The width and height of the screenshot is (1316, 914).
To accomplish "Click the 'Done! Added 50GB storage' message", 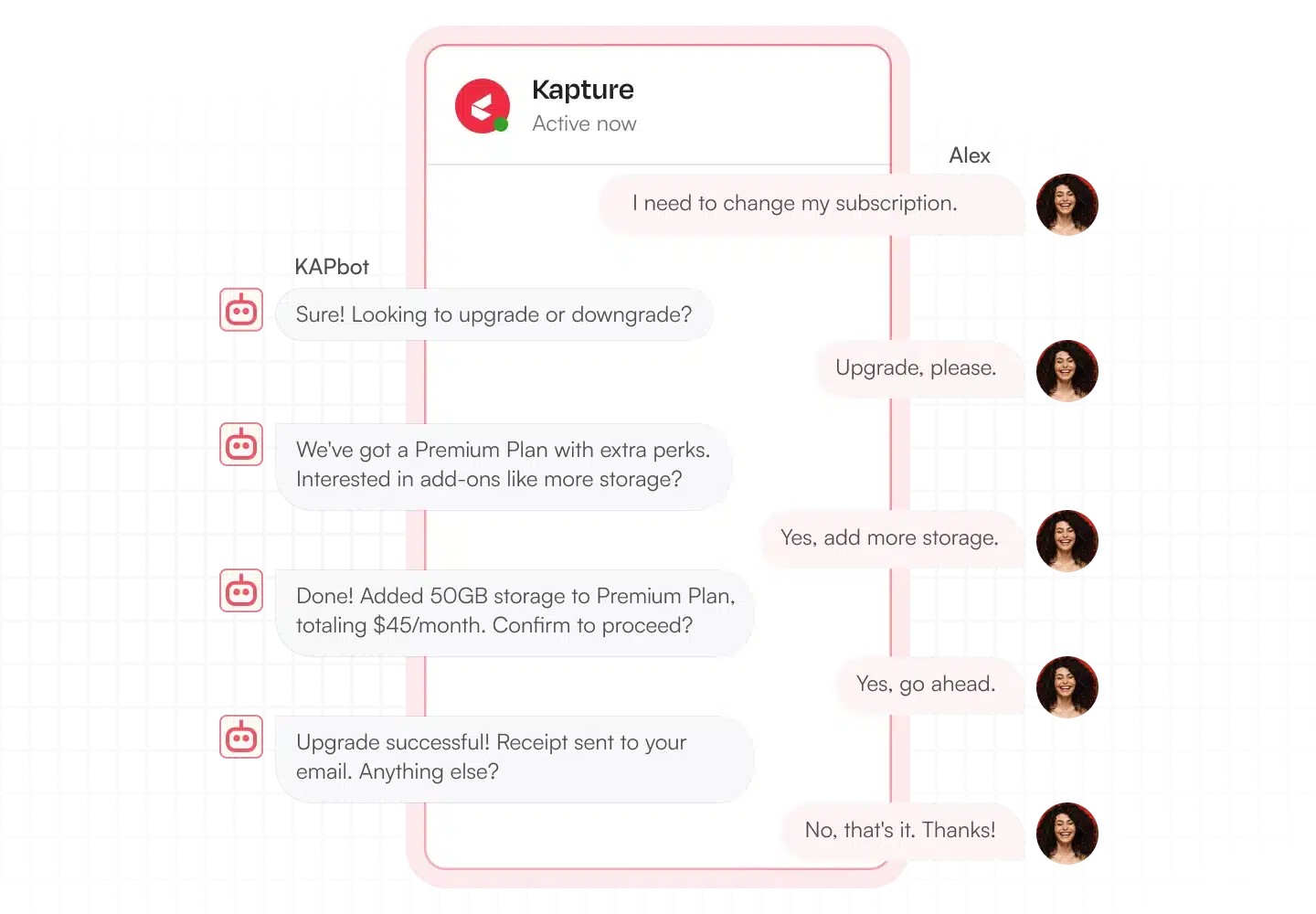I will click(x=515, y=611).
